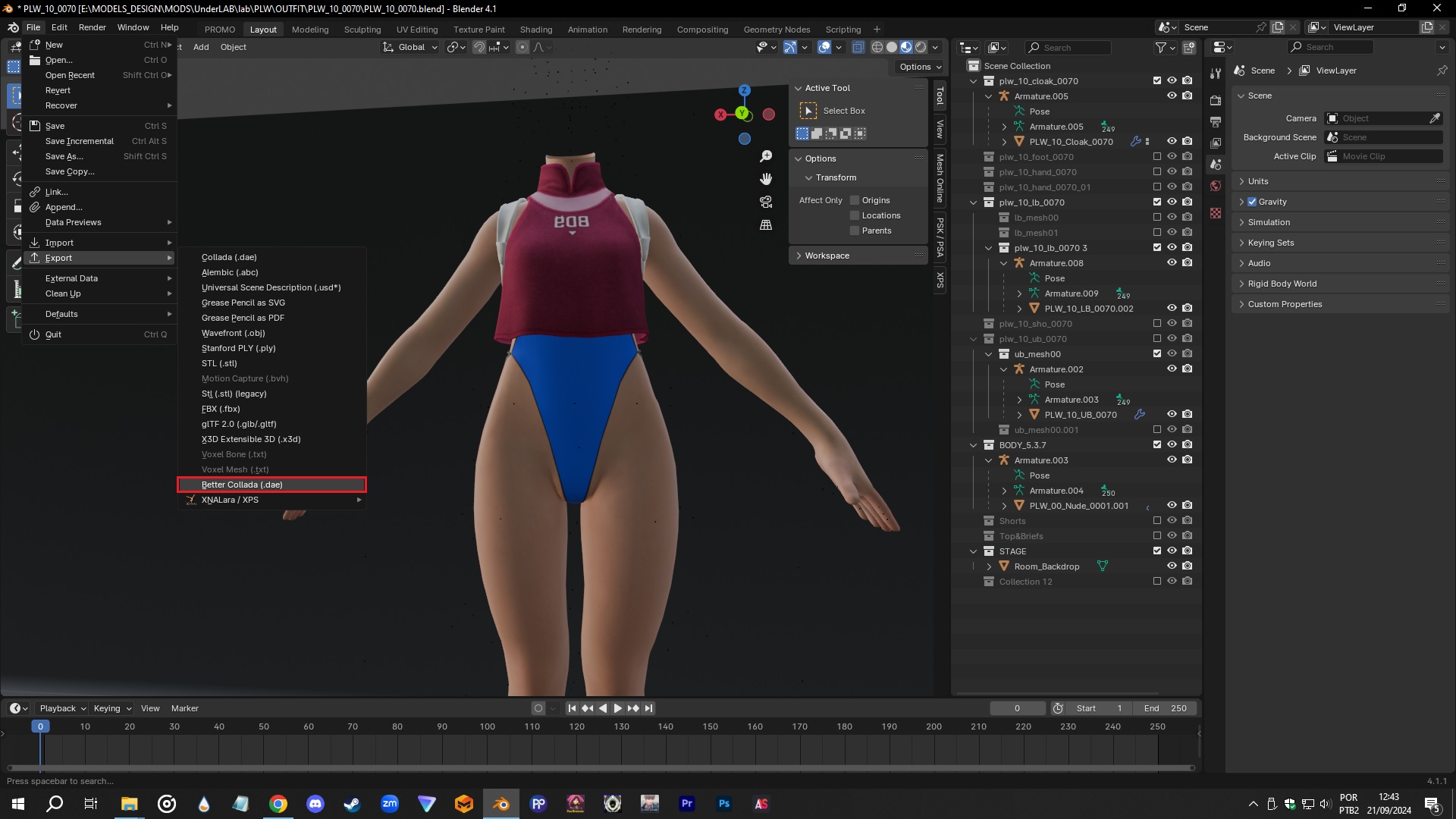The width and height of the screenshot is (1456, 819).
Task: Expand the Units panel
Action: click(x=1258, y=181)
